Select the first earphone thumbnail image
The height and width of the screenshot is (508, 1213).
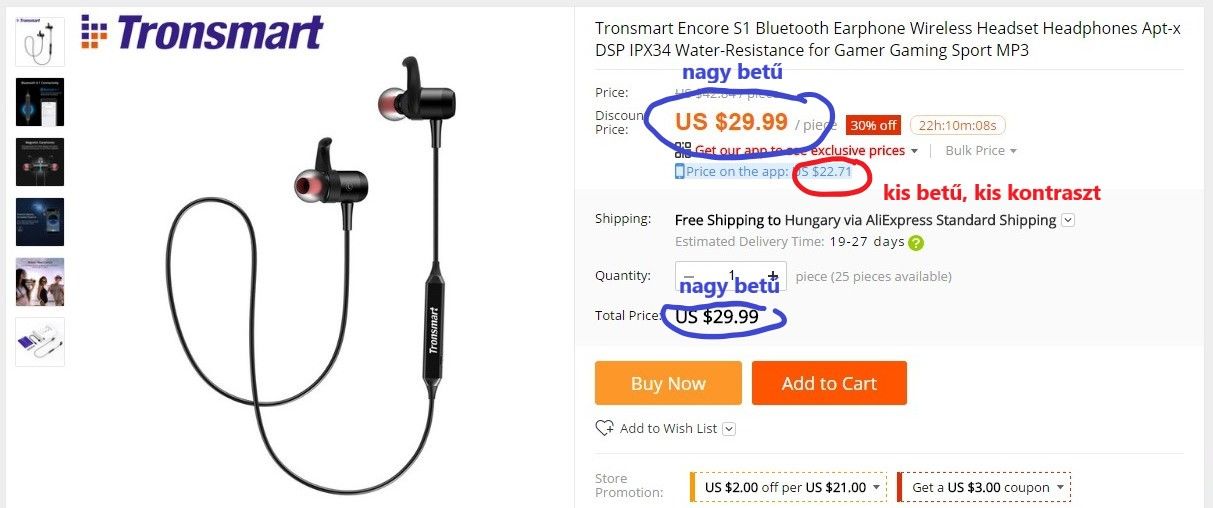point(40,41)
